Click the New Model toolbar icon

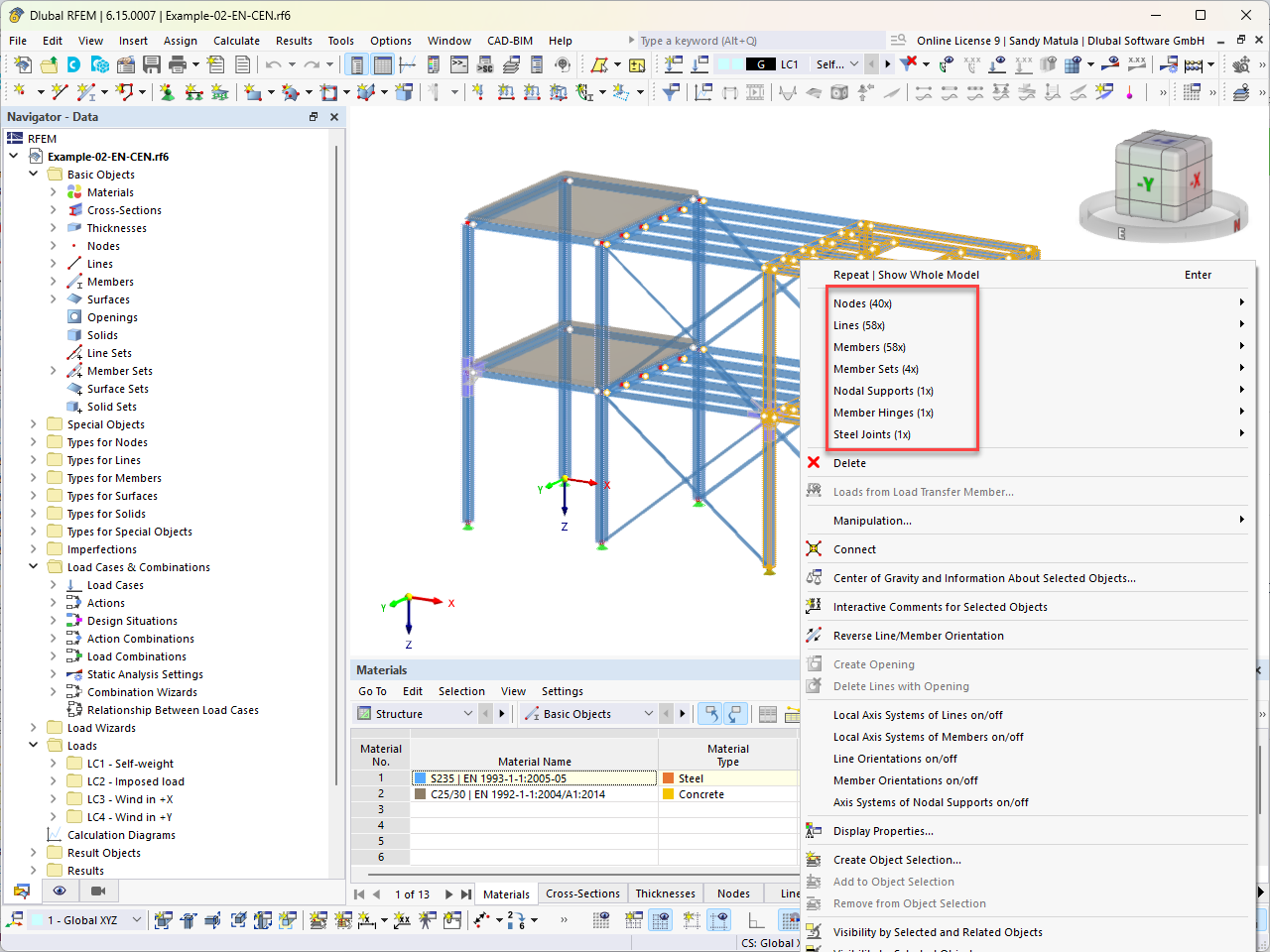(22, 64)
